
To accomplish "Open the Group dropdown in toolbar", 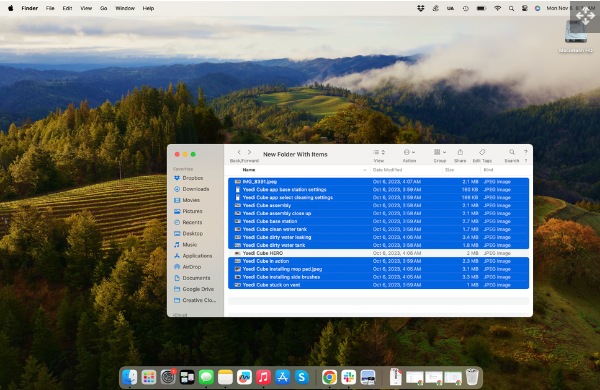I will click(x=440, y=152).
